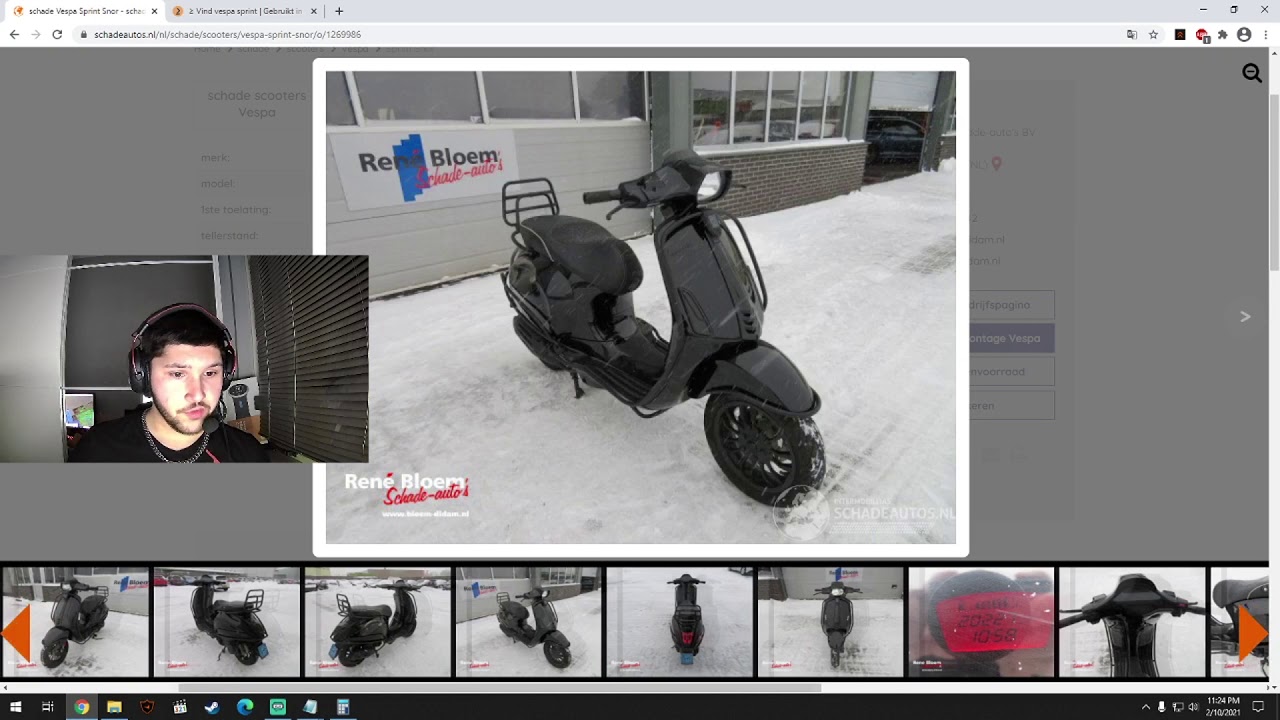Bookmark this page with the star
The height and width of the screenshot is (720, 1280).
(x=1153, y=34)
